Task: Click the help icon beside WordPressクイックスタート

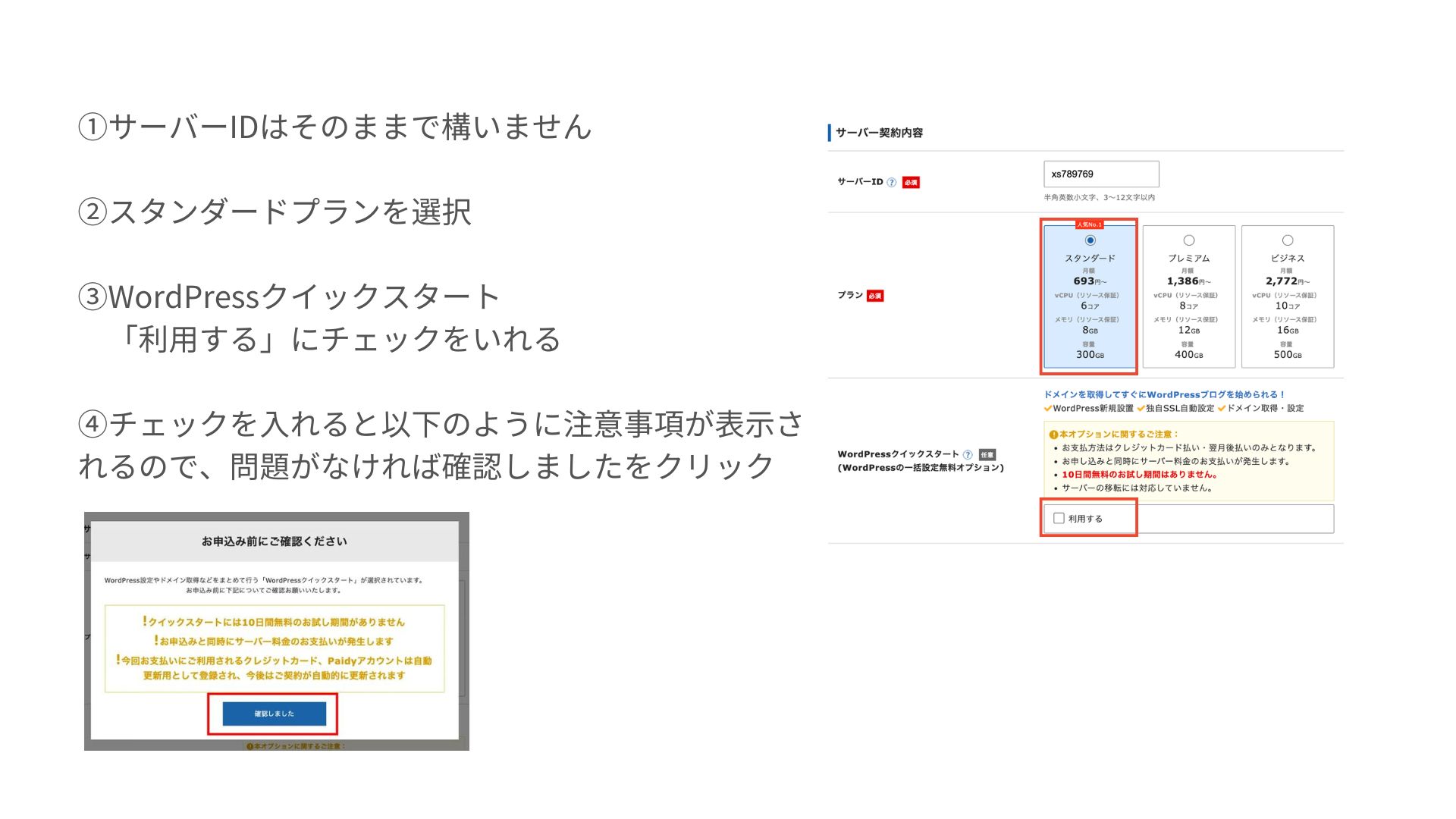Action: tap(968, 455)
